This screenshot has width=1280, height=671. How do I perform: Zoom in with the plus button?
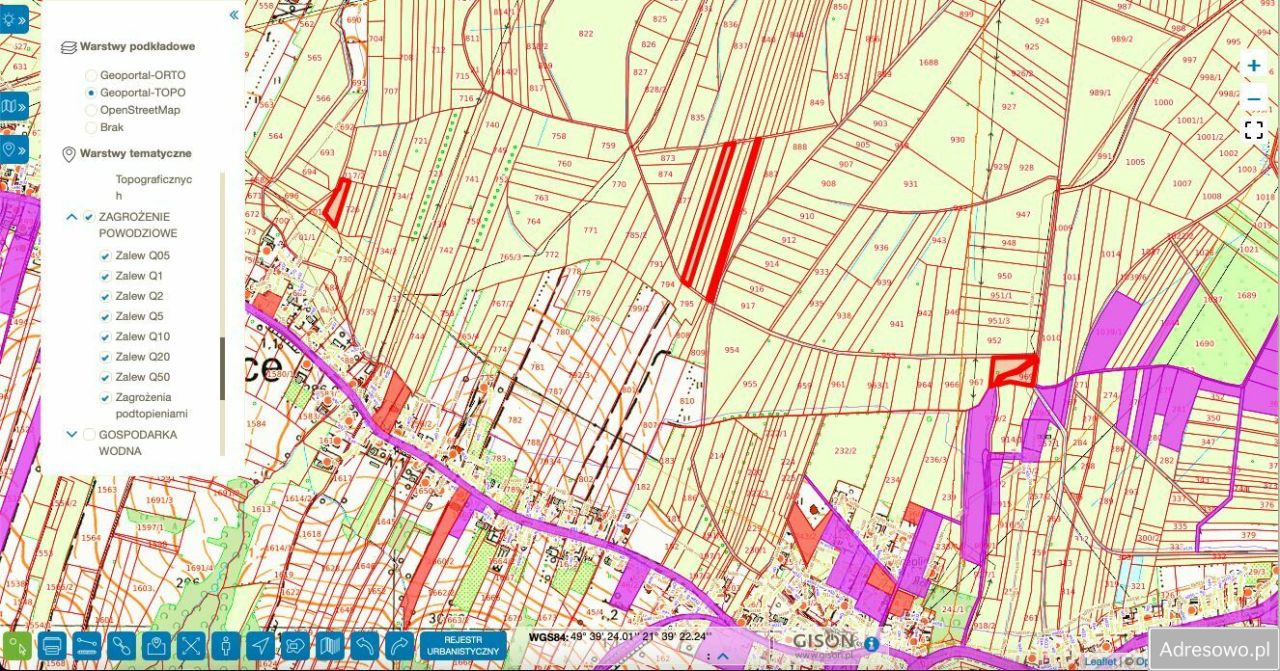pyautogui.click(x=1254, y=66)
